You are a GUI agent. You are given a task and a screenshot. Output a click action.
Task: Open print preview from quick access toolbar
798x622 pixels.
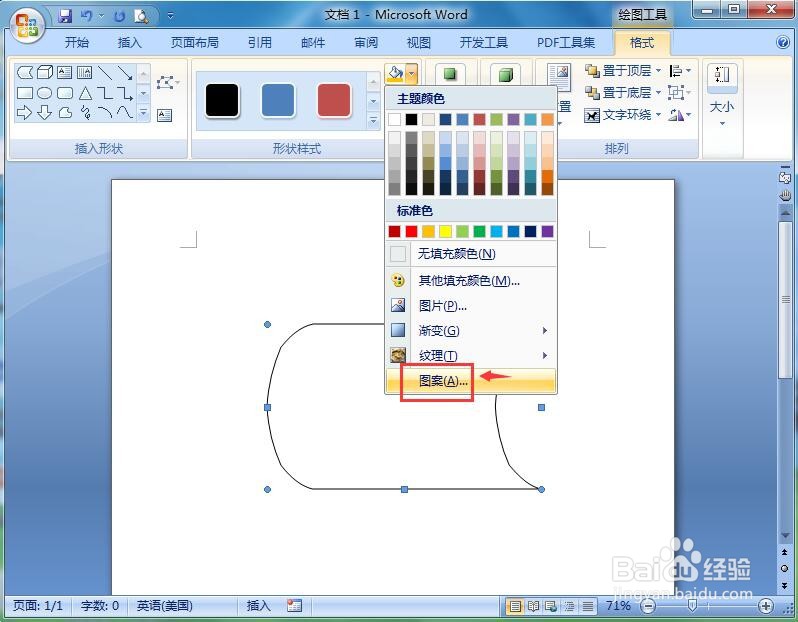coord(141,16)
